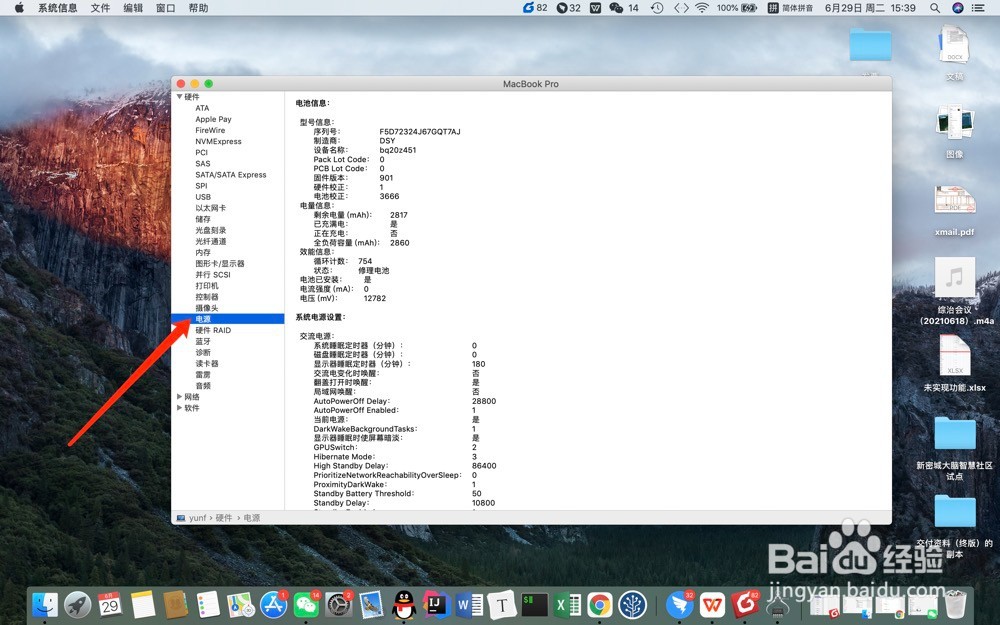Select 摄像头 in the sidebar
Image resolution: width=1000 pixels, height=625 pixels.
[x=207, y=308]
